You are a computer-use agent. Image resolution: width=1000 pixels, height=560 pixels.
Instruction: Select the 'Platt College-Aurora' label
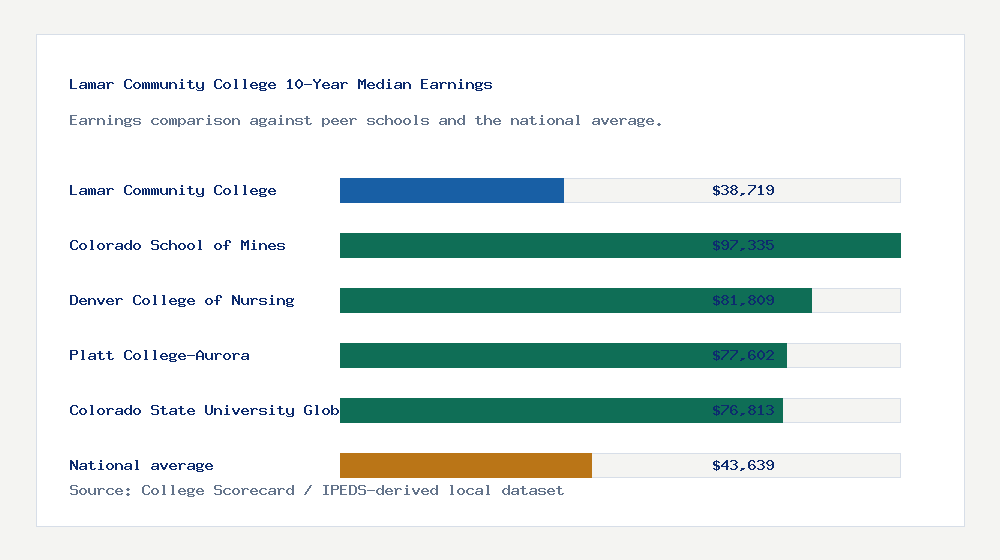tap(159, 355)
